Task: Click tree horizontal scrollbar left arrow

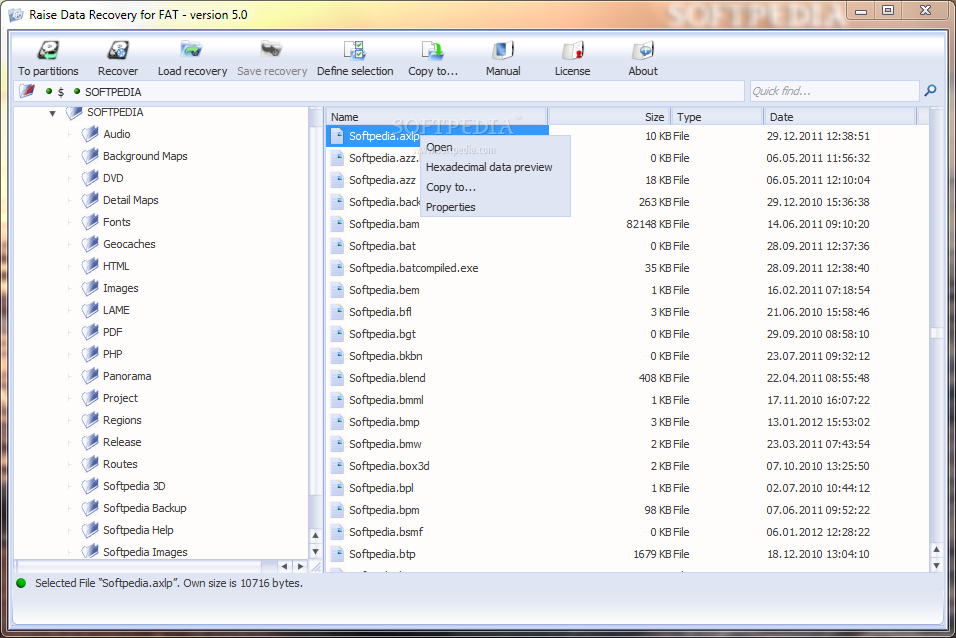Action: (284, 566)
